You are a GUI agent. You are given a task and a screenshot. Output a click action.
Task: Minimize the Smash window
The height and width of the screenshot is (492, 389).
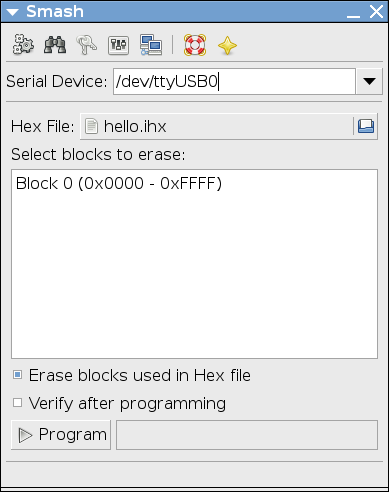pyautogui.click(x=353, y=13)
